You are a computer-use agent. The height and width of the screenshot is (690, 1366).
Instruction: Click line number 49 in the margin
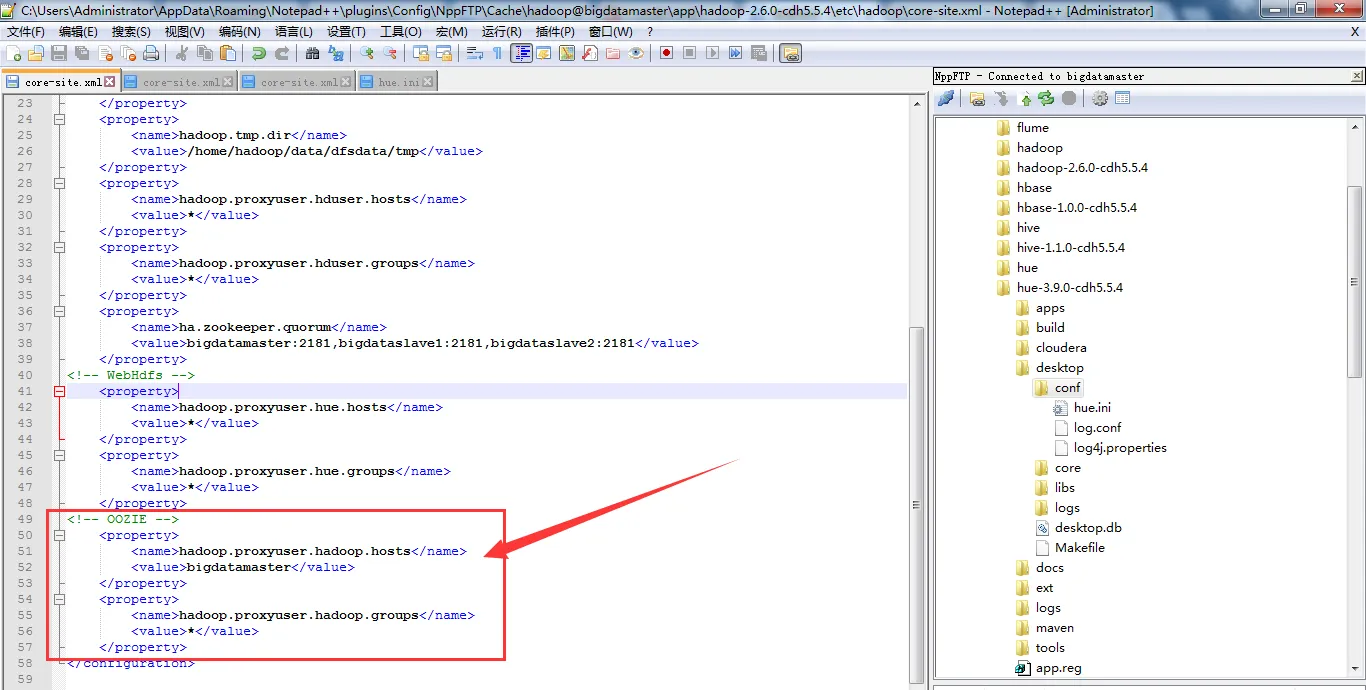coord(25,519)
